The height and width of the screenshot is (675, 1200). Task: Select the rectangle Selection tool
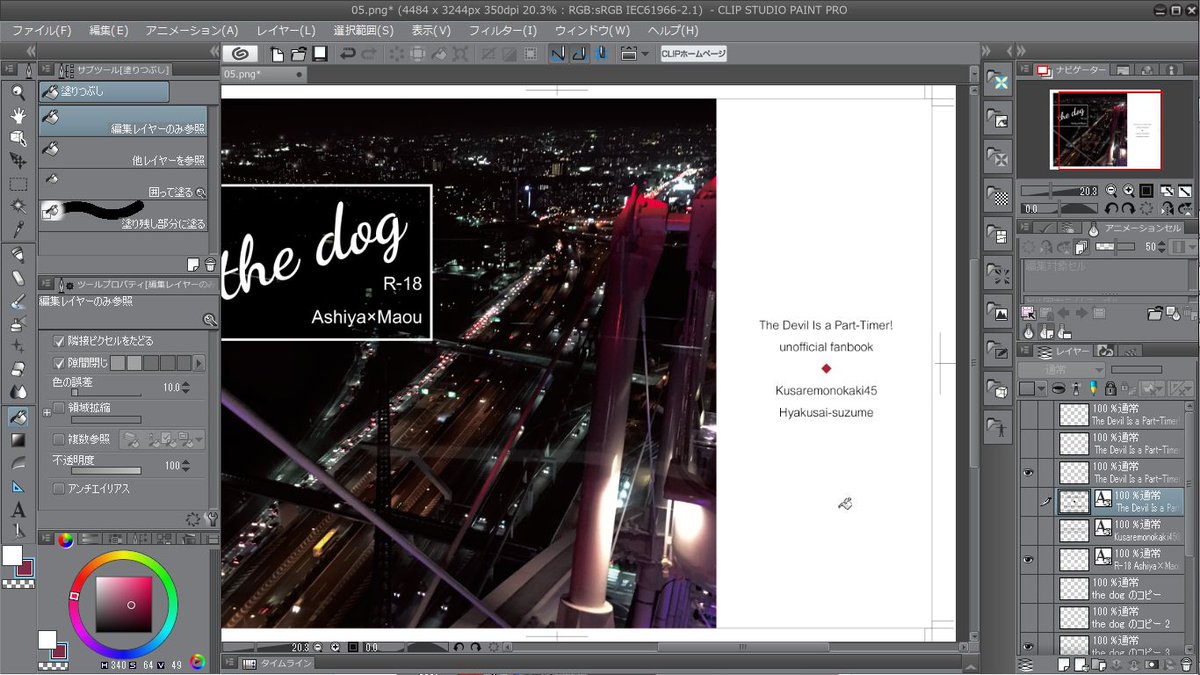(x=18, y=183)
